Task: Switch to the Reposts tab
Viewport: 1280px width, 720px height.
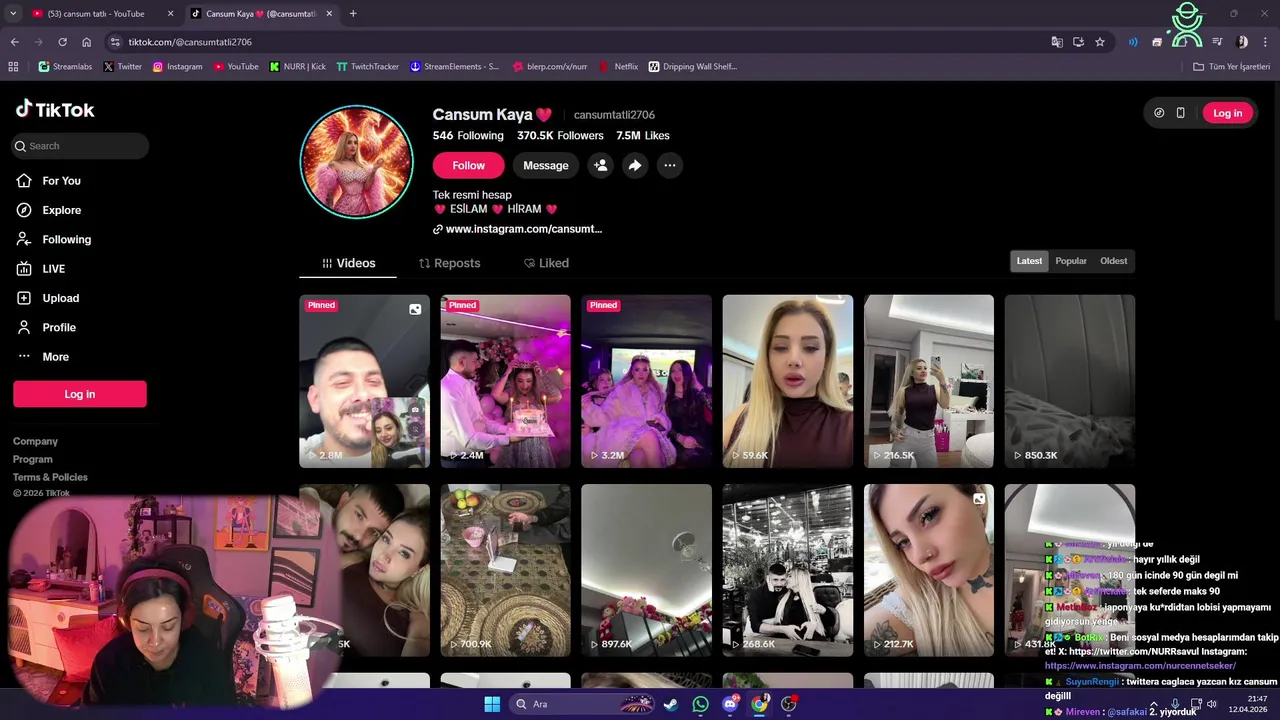Action: 449,263
